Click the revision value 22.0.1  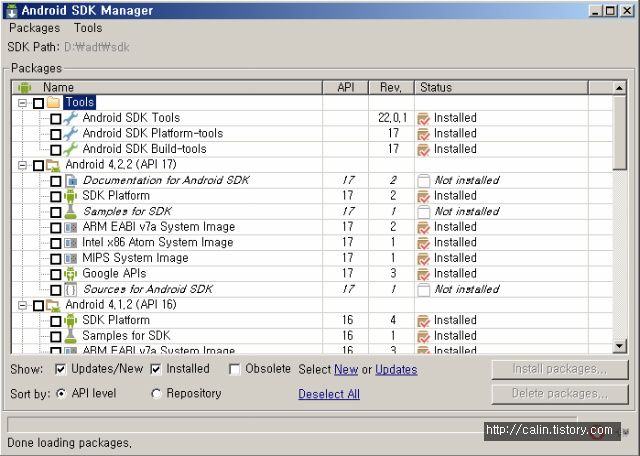[392, 118]
